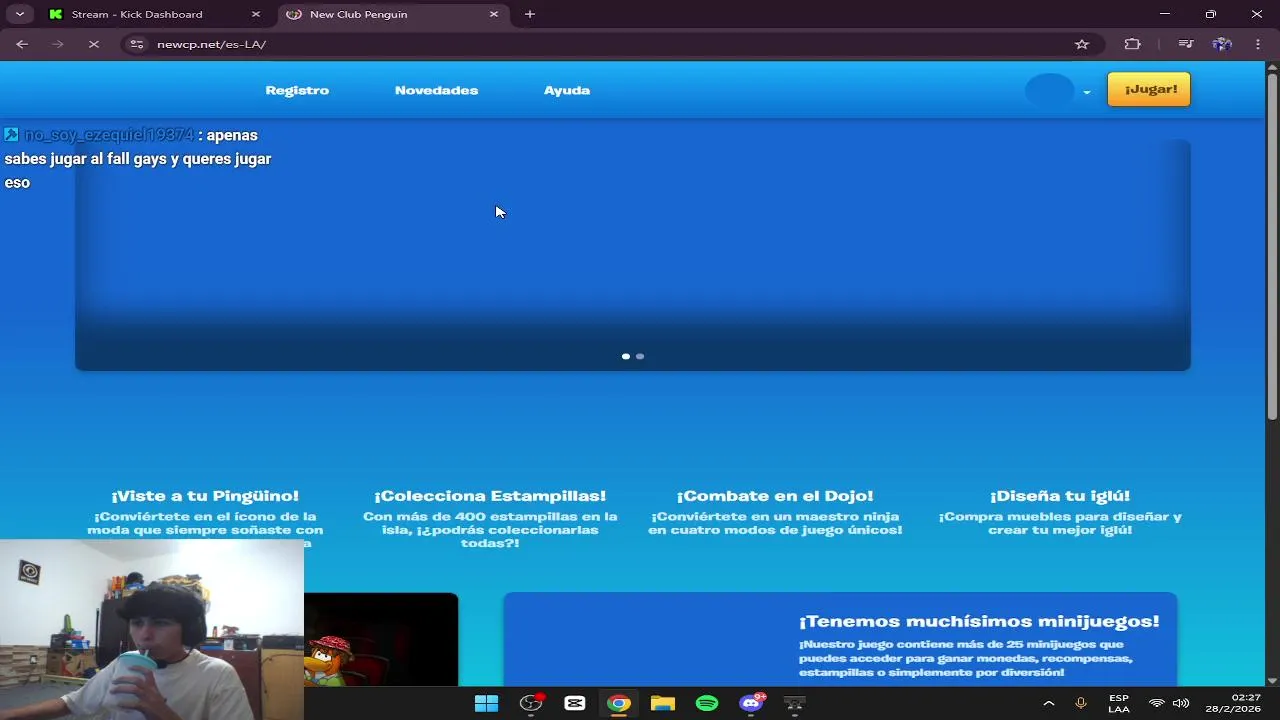The width and height of the screenshot is (1280, 720).
Task: Click the ¡Colecciona Estampillas! heading
Action: tap(490, 496)
